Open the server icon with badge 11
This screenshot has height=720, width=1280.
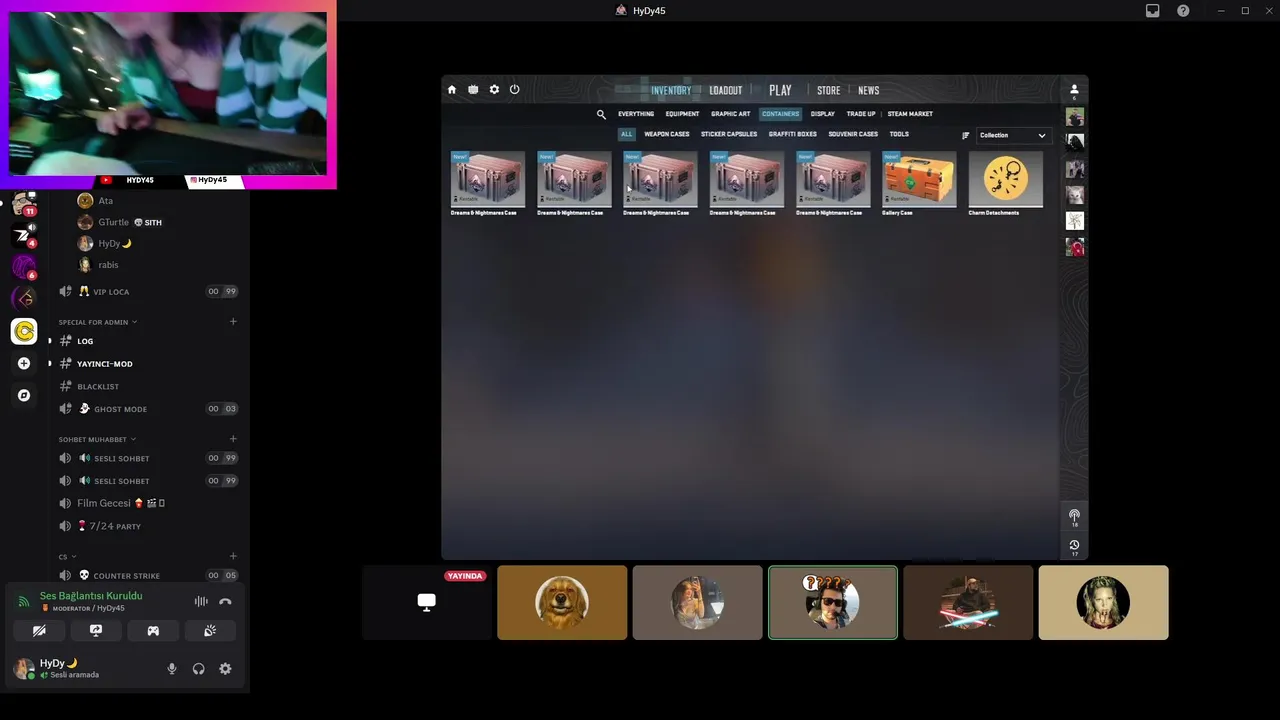click(x=24, y=204)
